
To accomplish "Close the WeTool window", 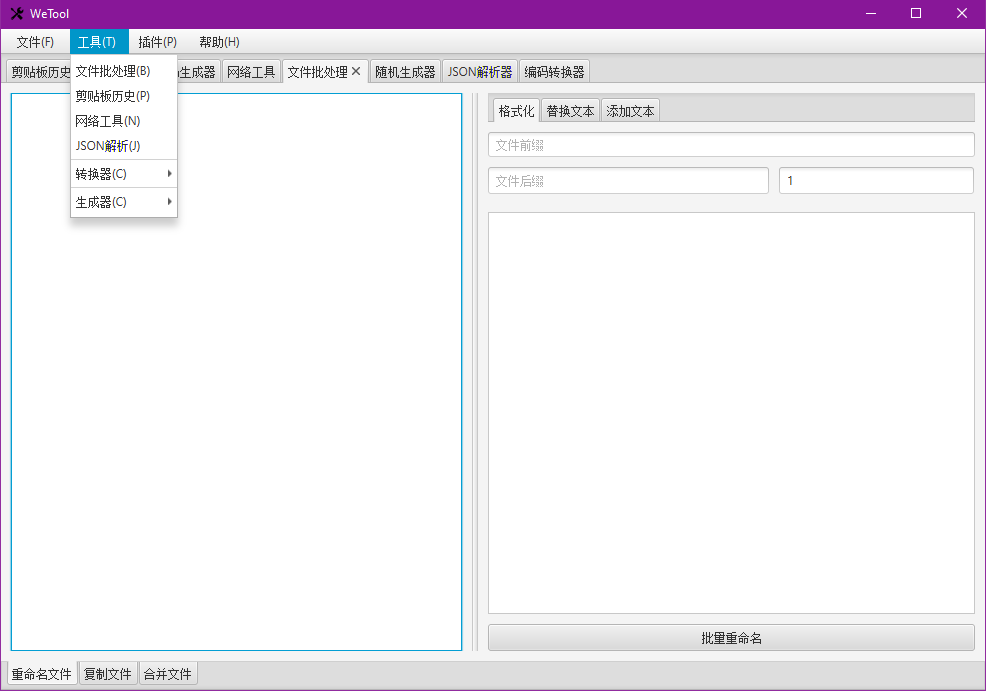I will pos(961,13).
